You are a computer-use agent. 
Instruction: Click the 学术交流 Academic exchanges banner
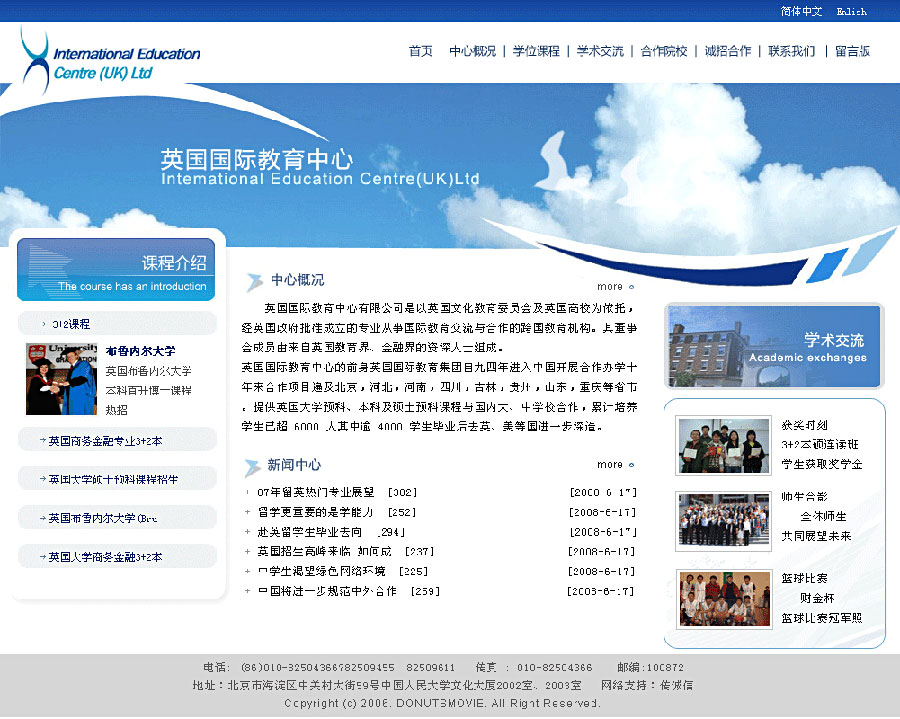[774, 346]
